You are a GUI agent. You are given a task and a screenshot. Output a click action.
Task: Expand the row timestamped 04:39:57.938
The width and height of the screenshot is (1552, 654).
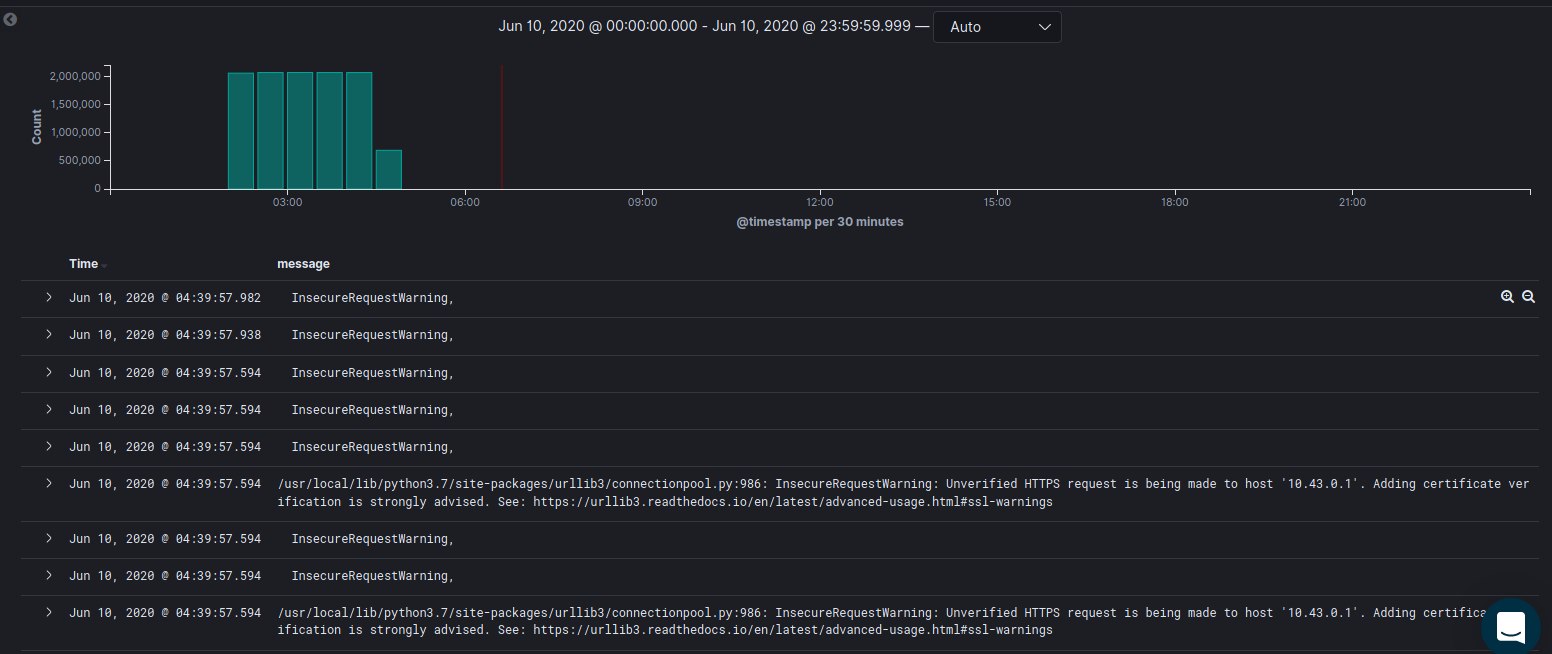[48, 334]
